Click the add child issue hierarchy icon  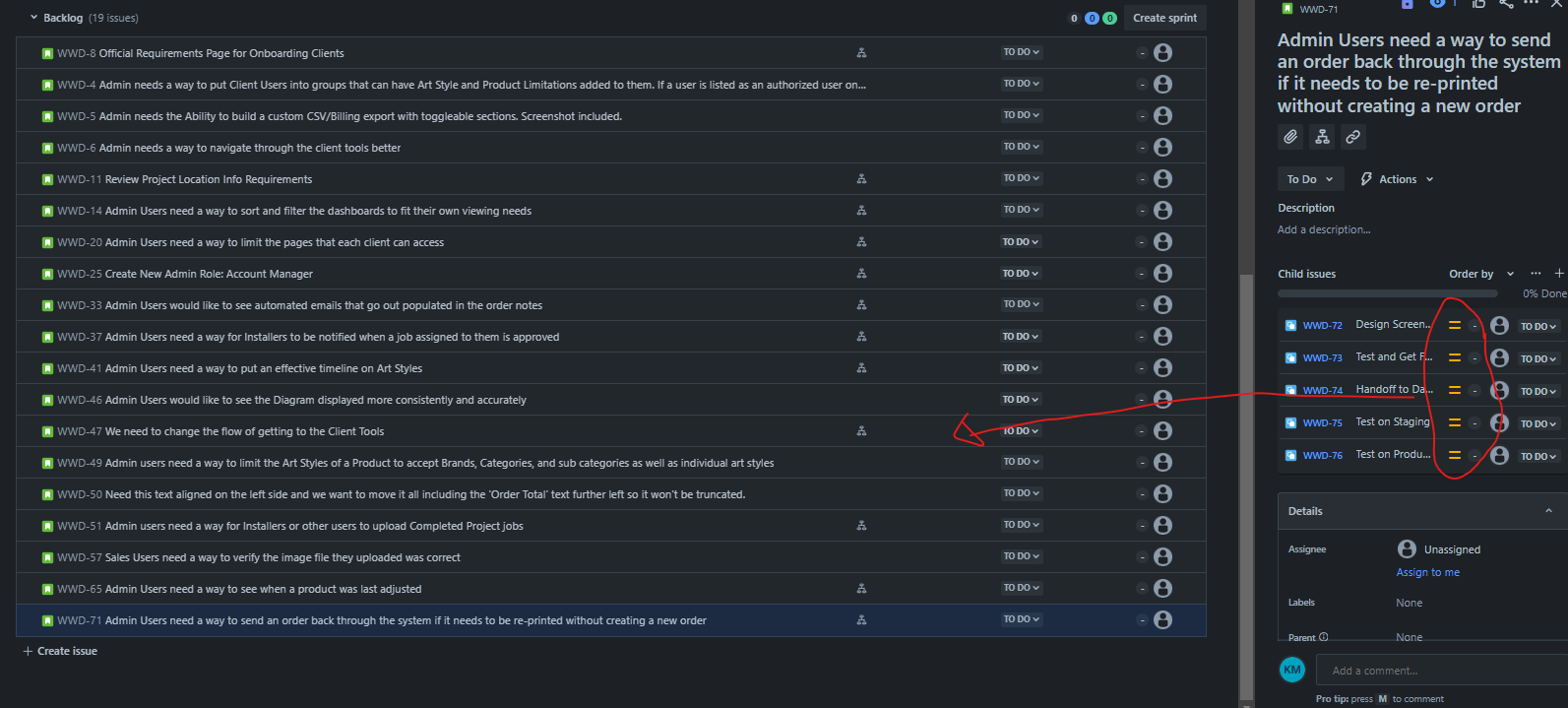coord(1322,137)
